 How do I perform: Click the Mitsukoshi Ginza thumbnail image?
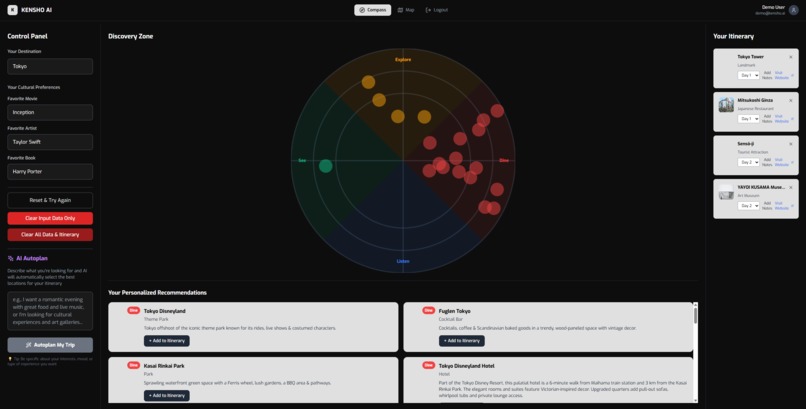[726, 105]
